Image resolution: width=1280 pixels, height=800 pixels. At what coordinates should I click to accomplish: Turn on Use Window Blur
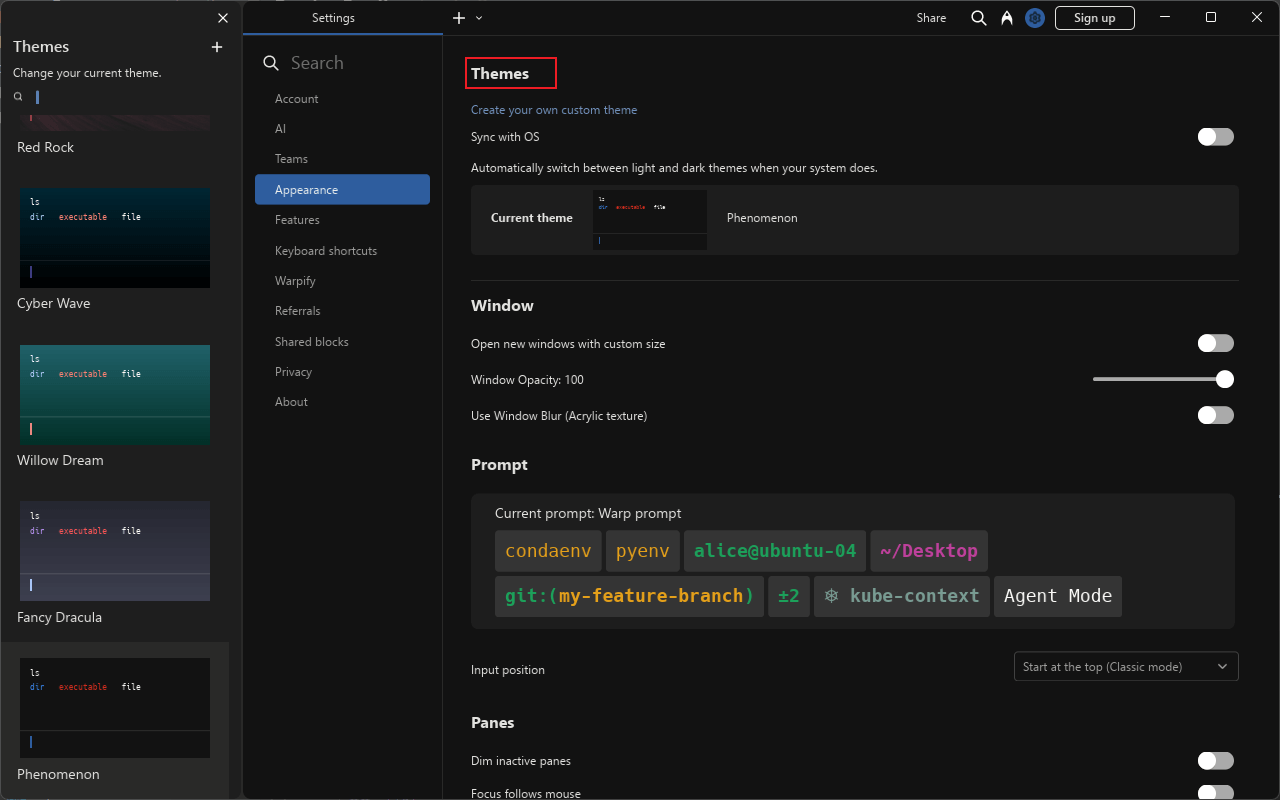1215,416
